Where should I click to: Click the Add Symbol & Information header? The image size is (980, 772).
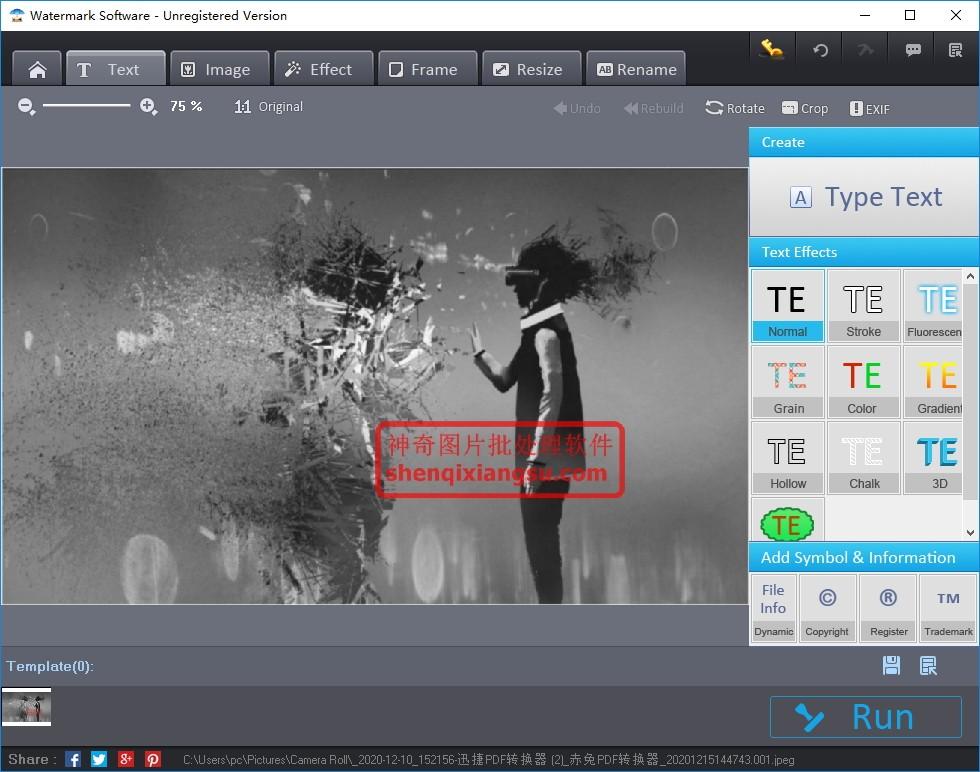(864, 557)
